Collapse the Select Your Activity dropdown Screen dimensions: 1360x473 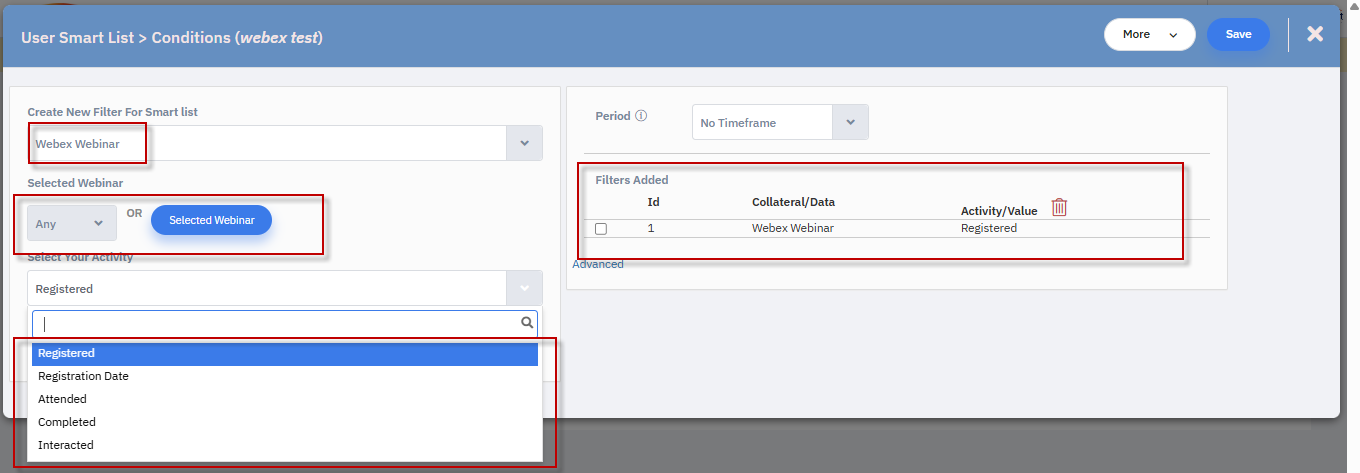(524, 288)
